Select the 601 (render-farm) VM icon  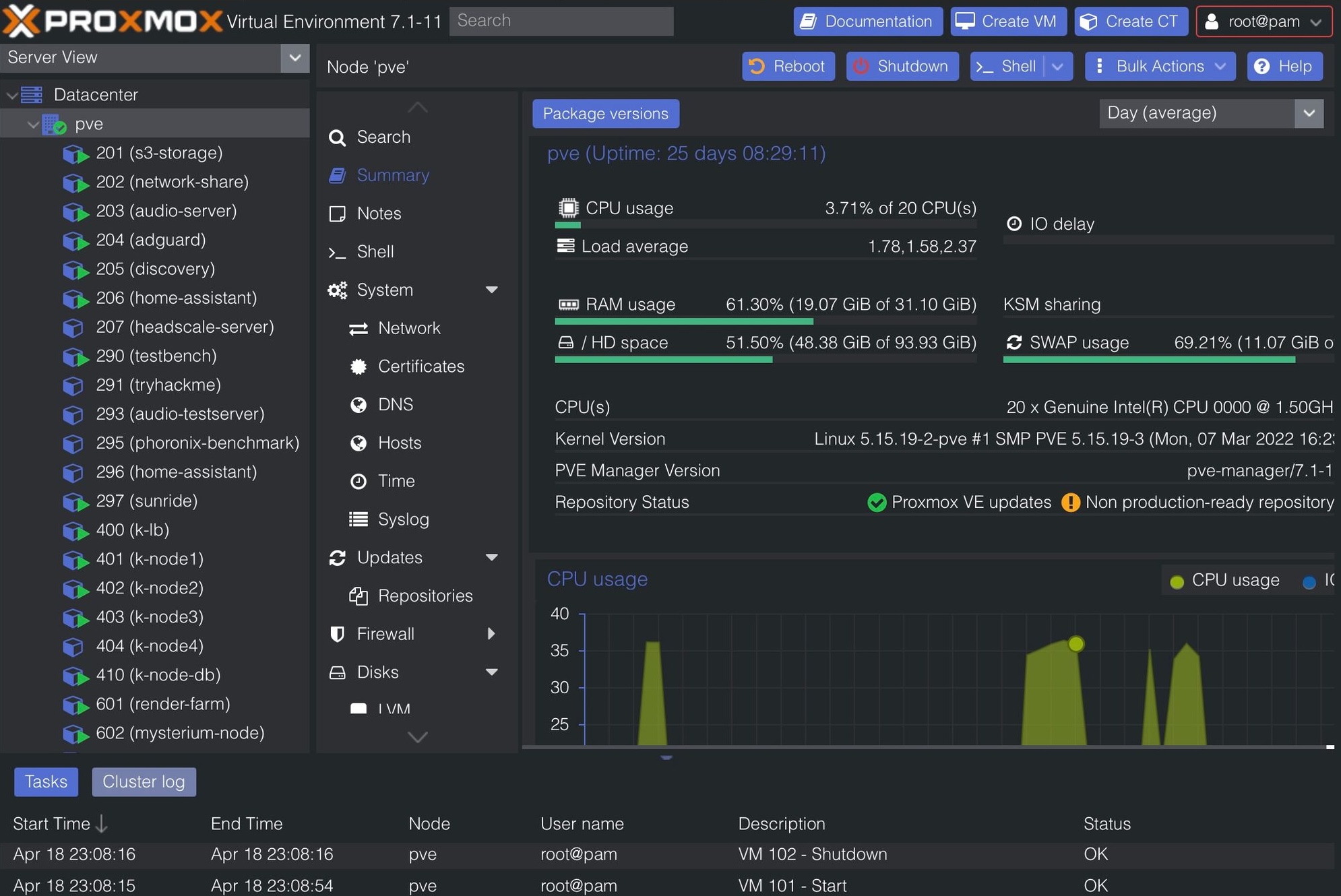coord(75,705)
